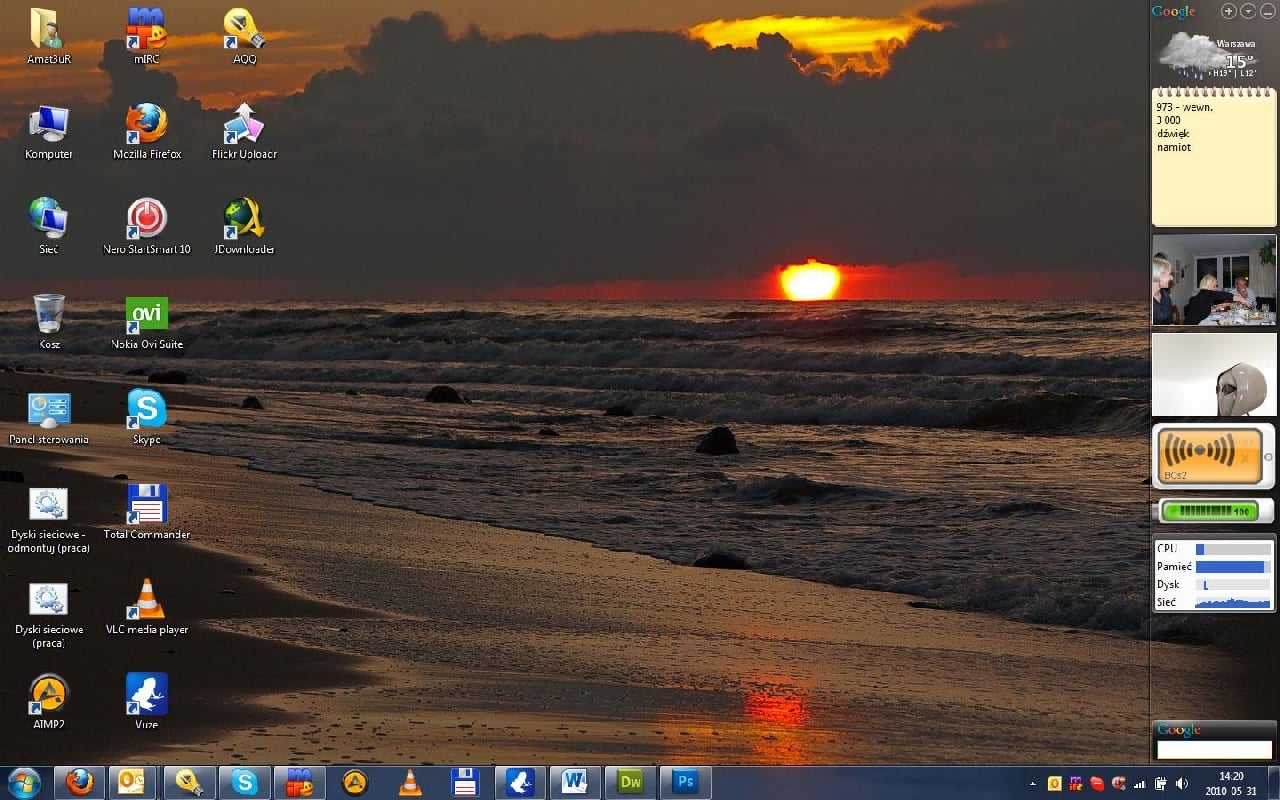Select the Dyski sieciowe (praca) desktop icon

[x=48, y=613]
